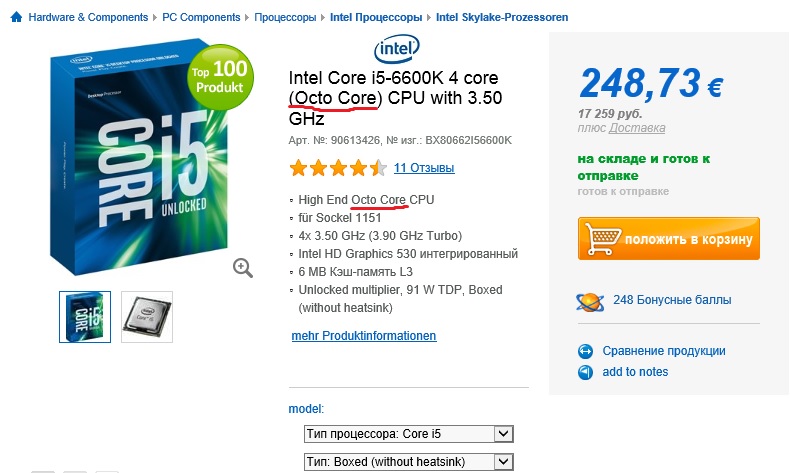Open the Доставка delivery link
The width and height of the screenshot is (790, 473).
point(637,128)
